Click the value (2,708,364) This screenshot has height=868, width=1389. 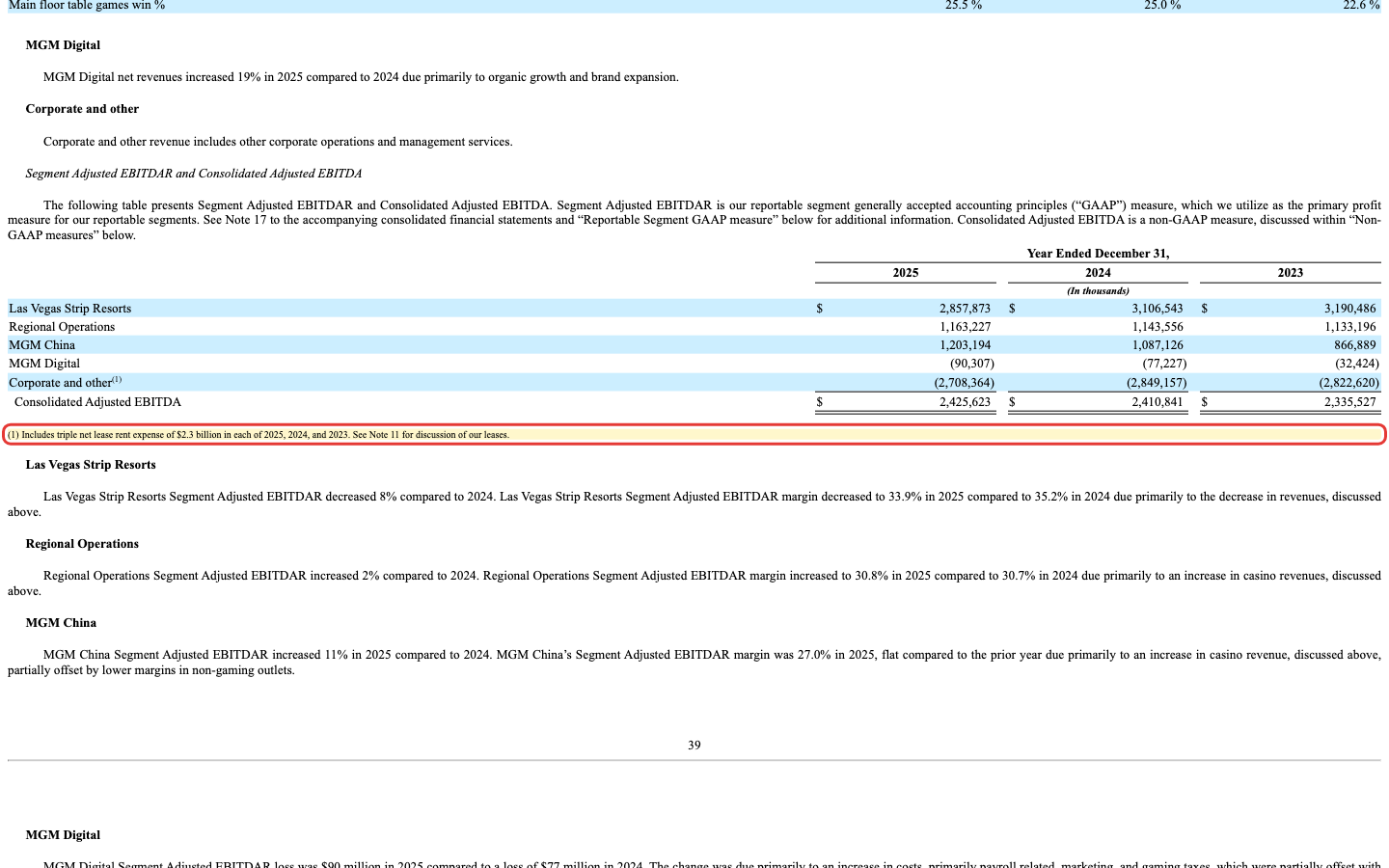[964, 383]
